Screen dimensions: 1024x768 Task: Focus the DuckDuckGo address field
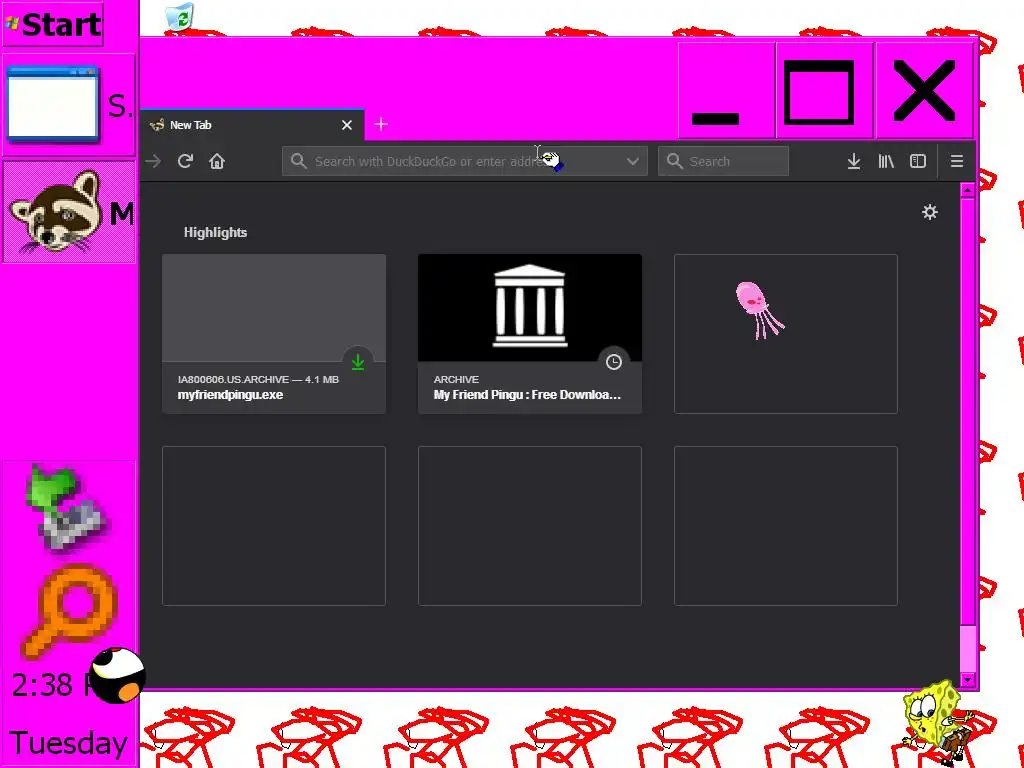click(x=464, y=161)
